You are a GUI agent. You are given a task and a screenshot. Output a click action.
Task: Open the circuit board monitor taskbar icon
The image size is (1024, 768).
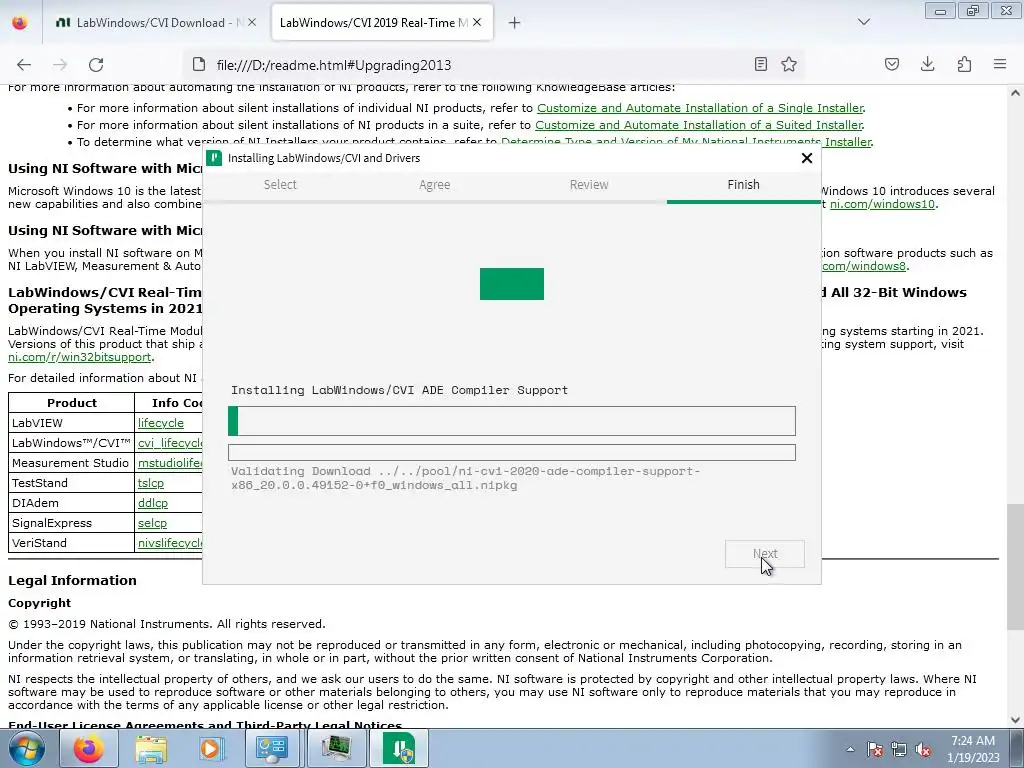[x=336, y=748]
